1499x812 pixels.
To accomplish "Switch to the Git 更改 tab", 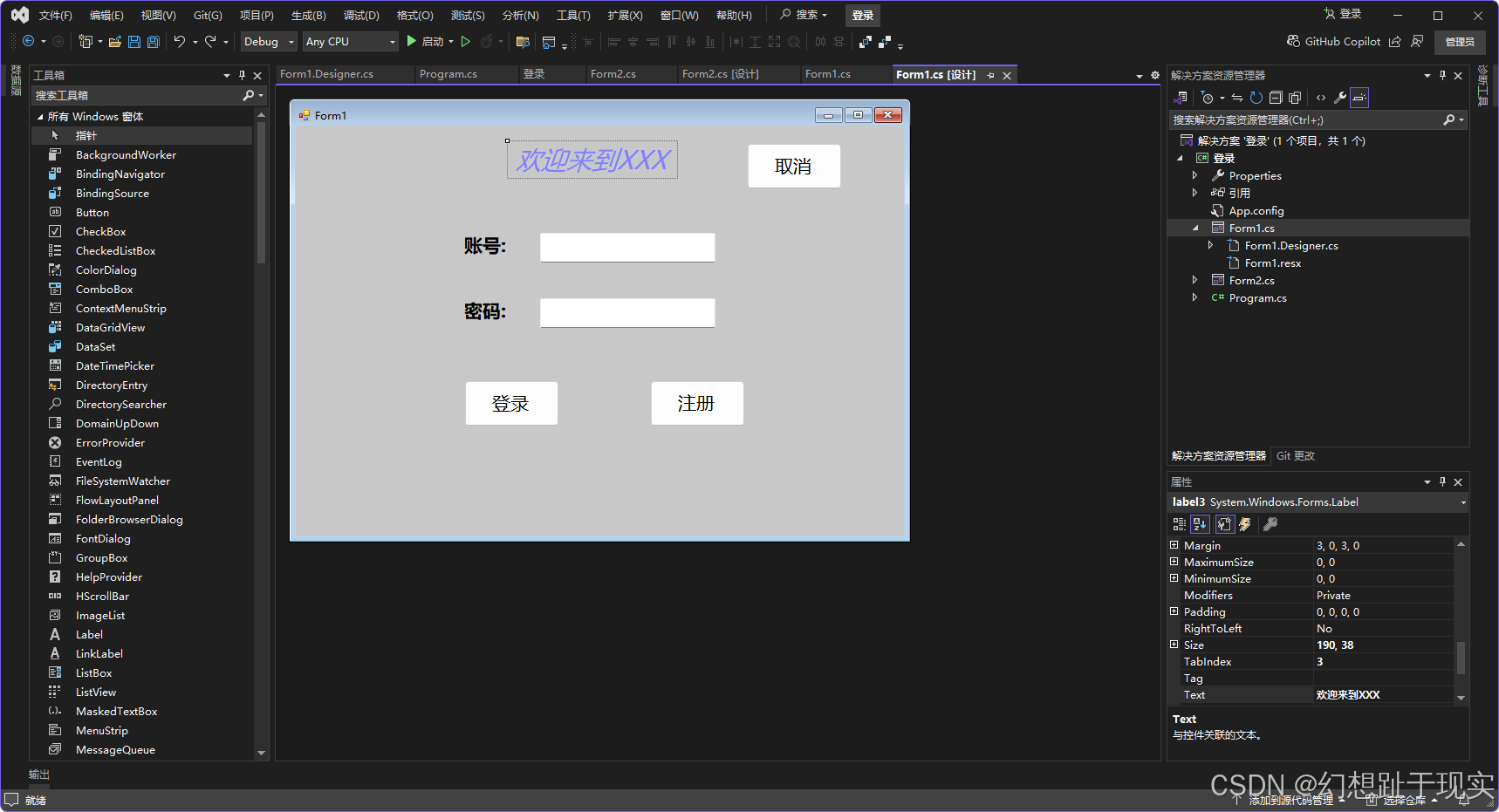I will 1296,456.
